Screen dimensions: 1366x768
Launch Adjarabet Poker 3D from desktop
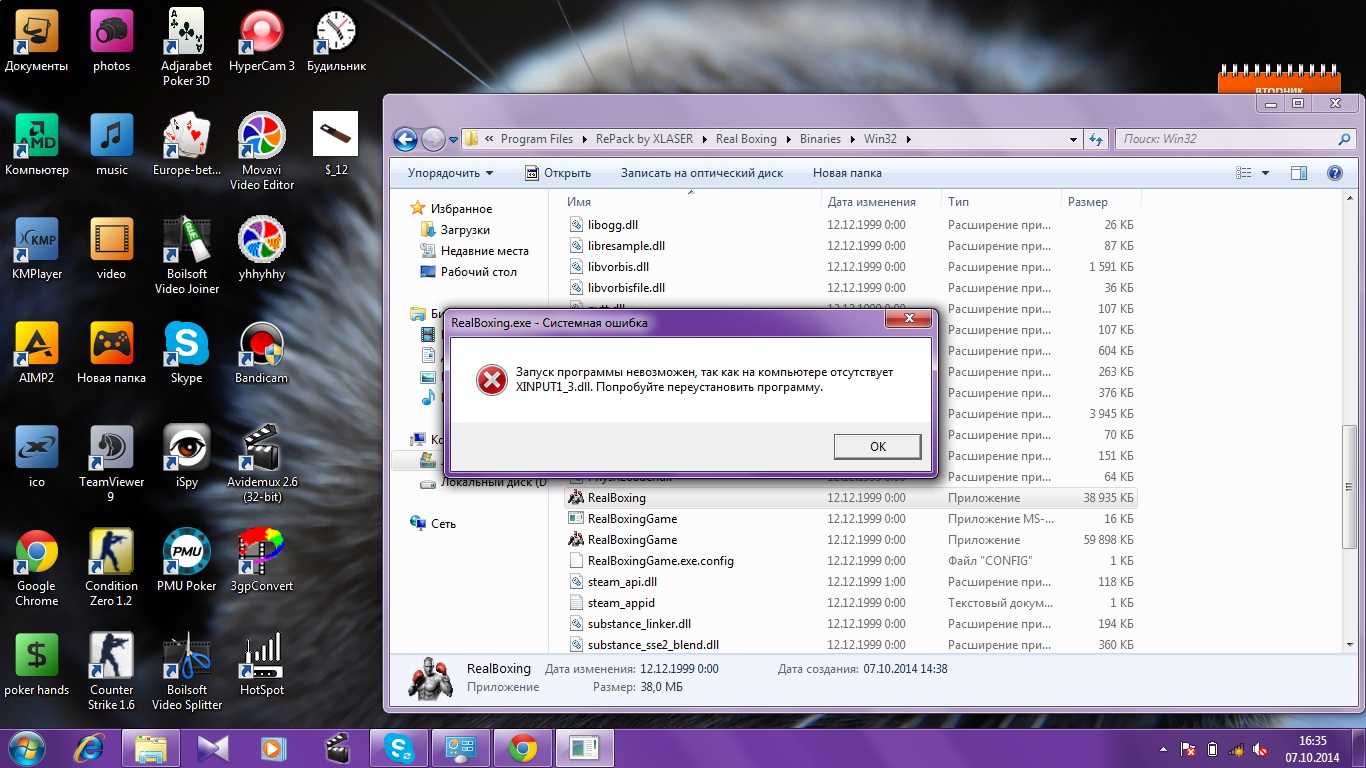coord(186,47)
